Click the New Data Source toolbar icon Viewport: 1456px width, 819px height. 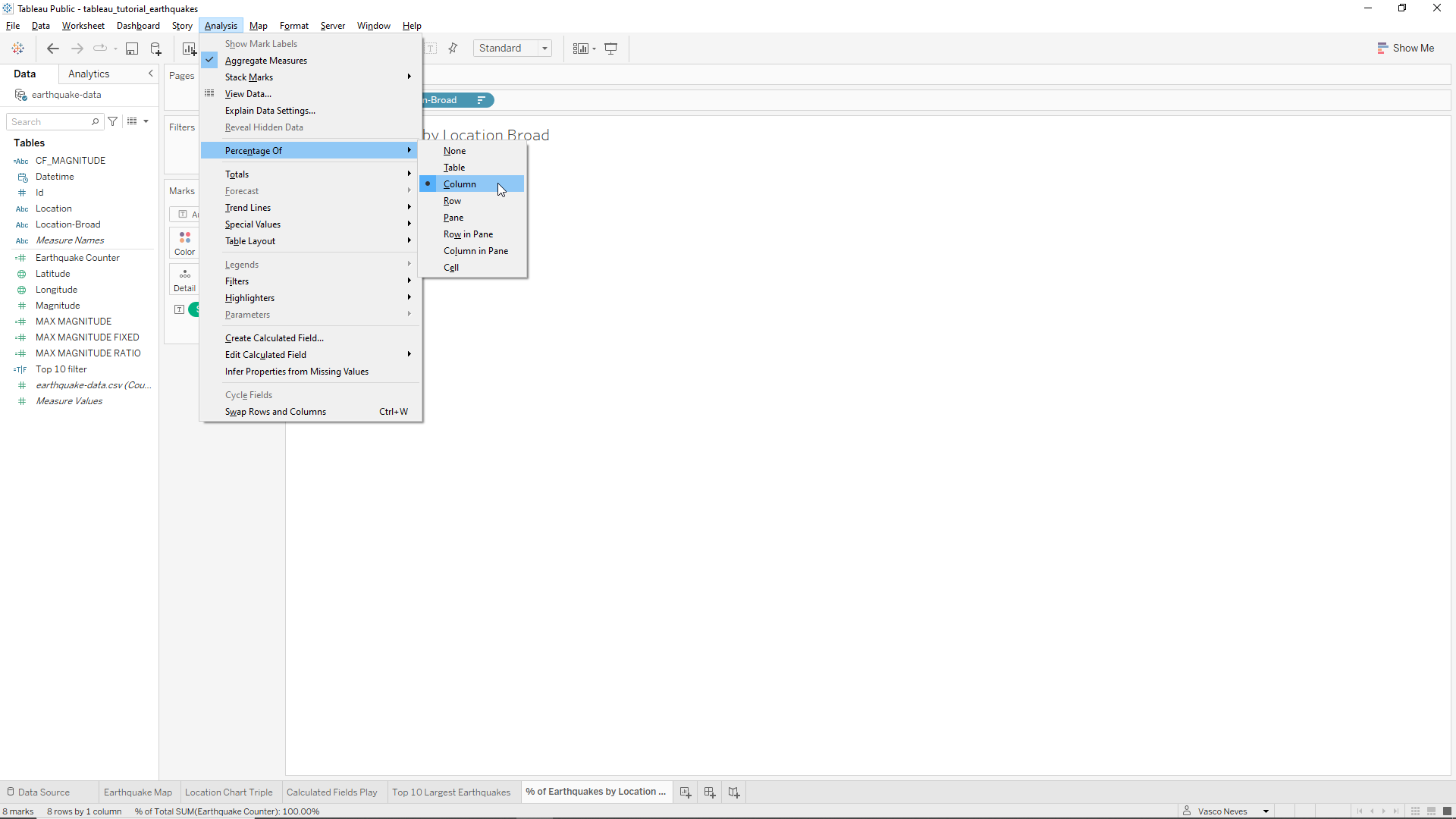tap(156, 49)
